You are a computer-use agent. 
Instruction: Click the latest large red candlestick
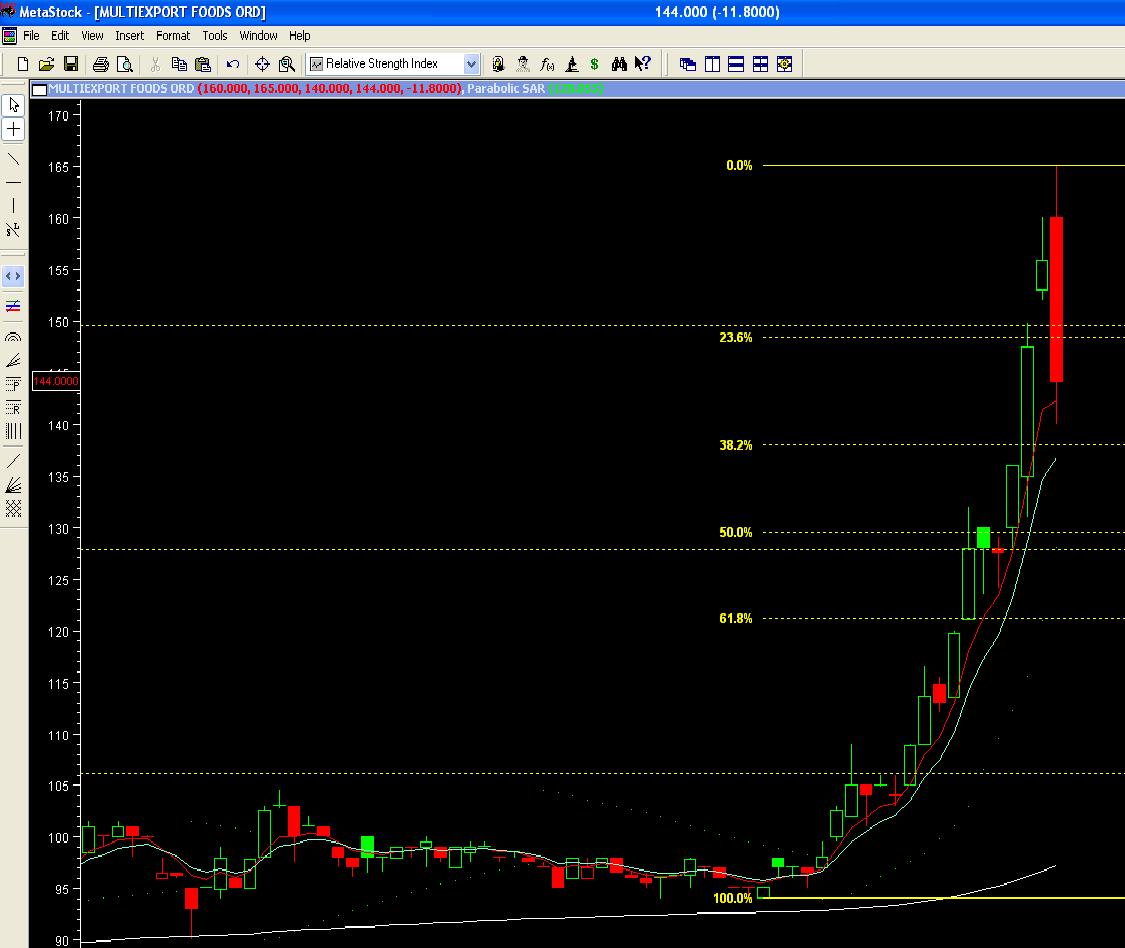tap(1056, 299)
